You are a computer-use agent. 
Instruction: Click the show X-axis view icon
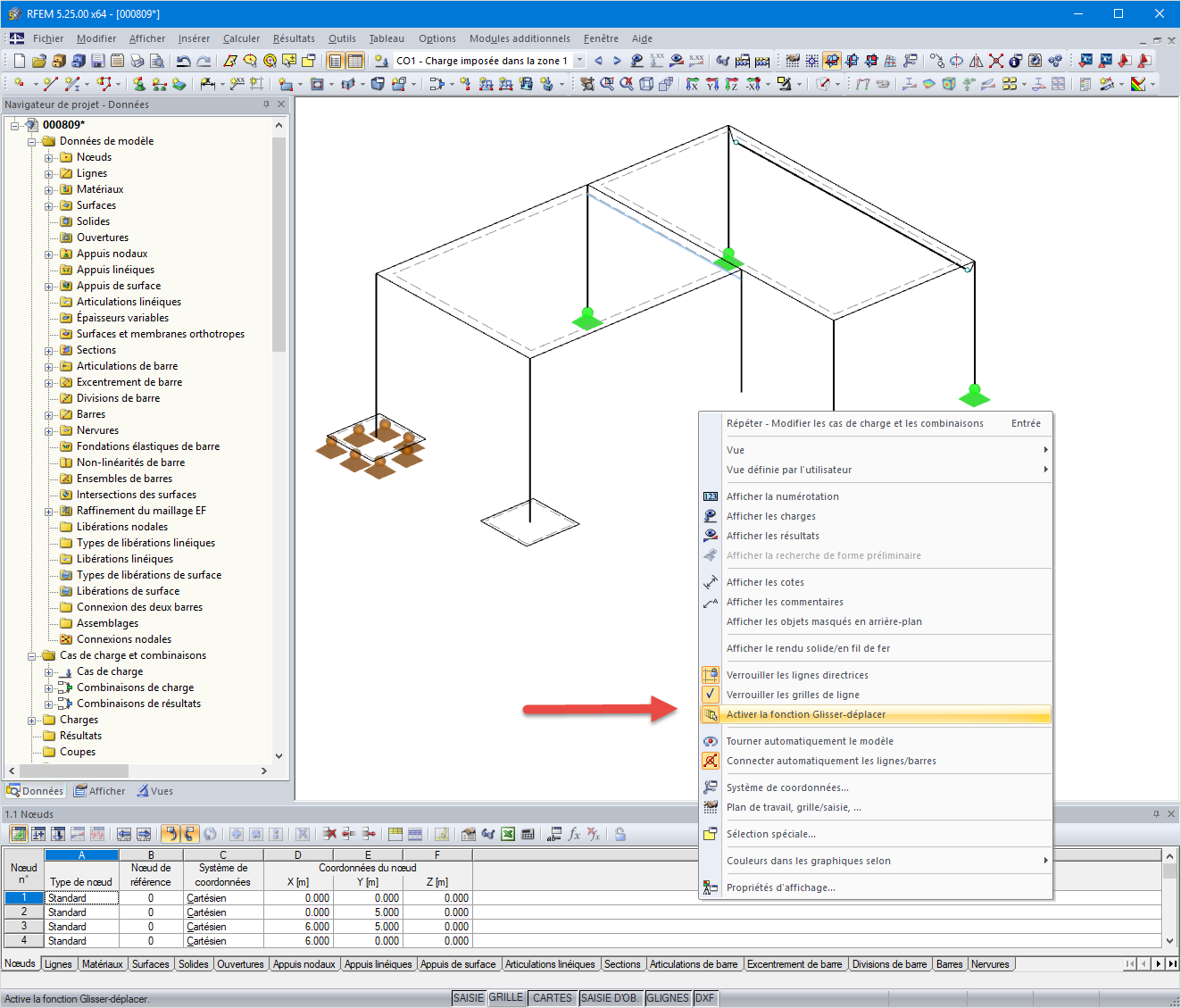(x=692, y=84)
